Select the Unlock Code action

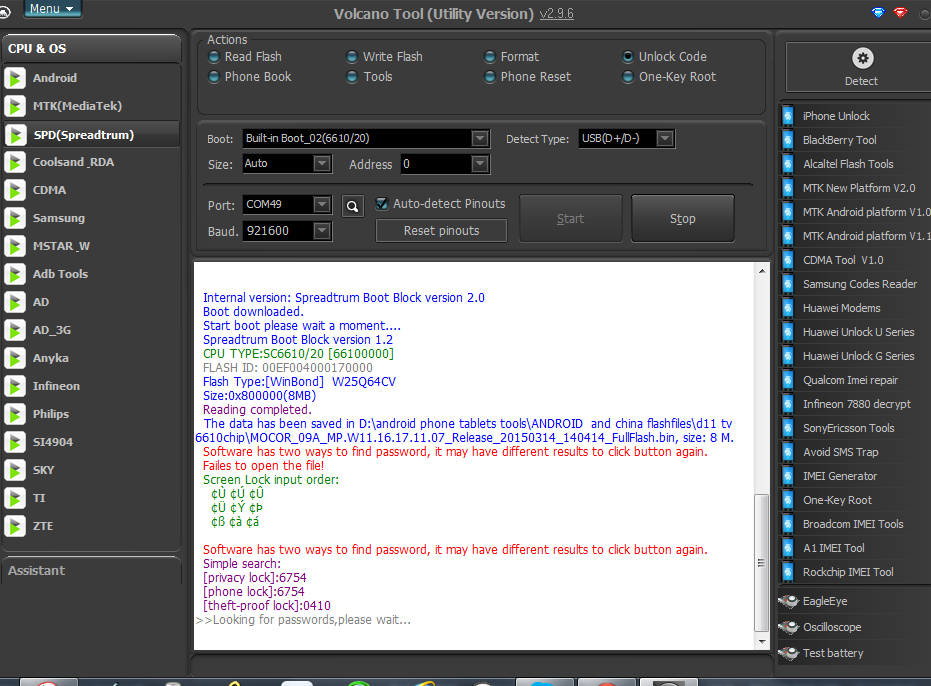click(x=628, y=56)
